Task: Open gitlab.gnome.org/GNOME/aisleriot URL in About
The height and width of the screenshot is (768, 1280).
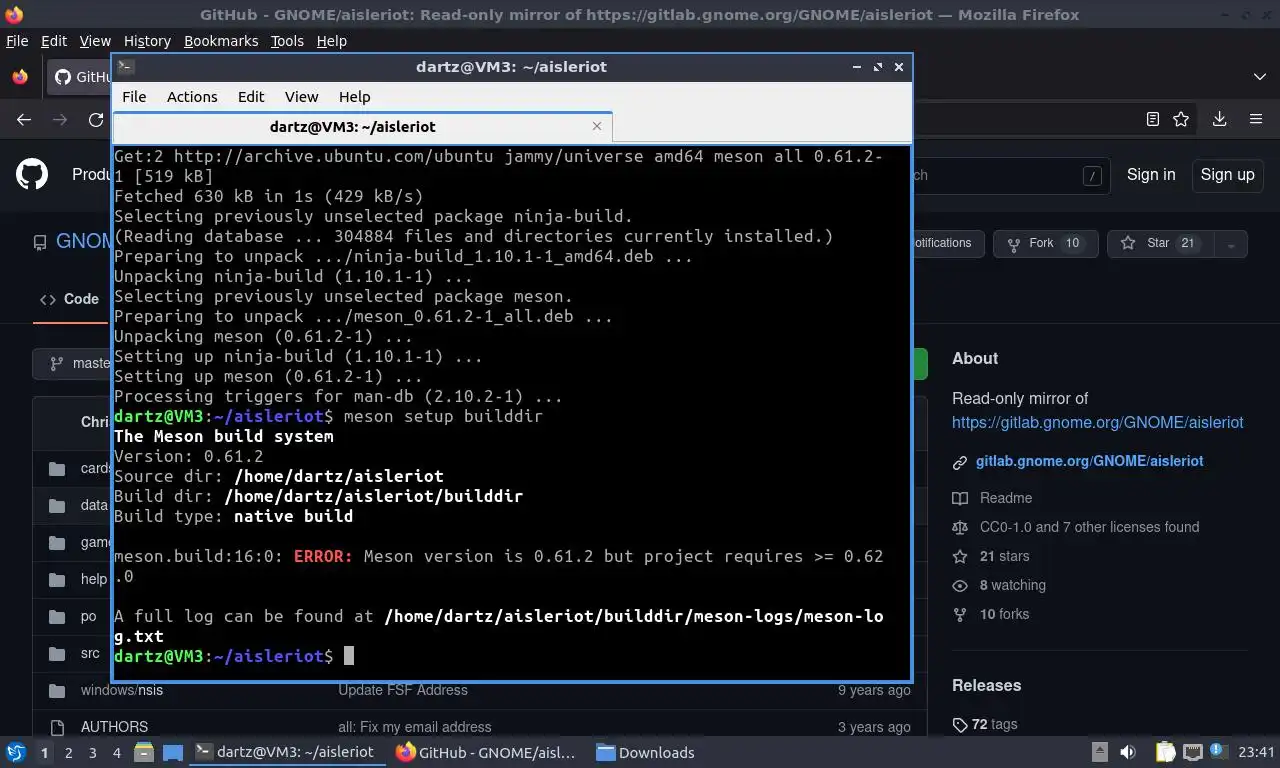Action: coord(1097,422)
